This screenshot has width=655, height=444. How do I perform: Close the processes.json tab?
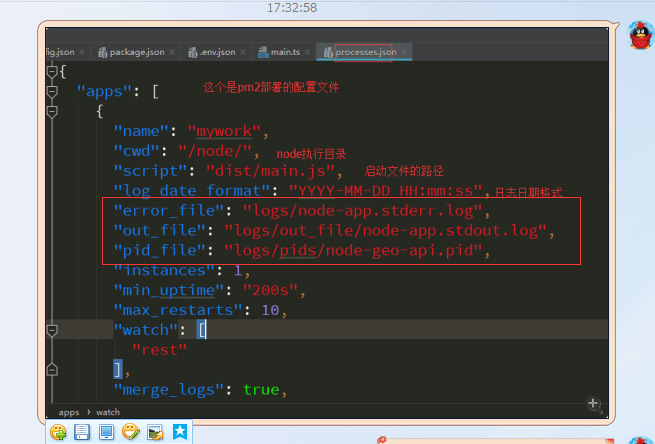[404, 52]
